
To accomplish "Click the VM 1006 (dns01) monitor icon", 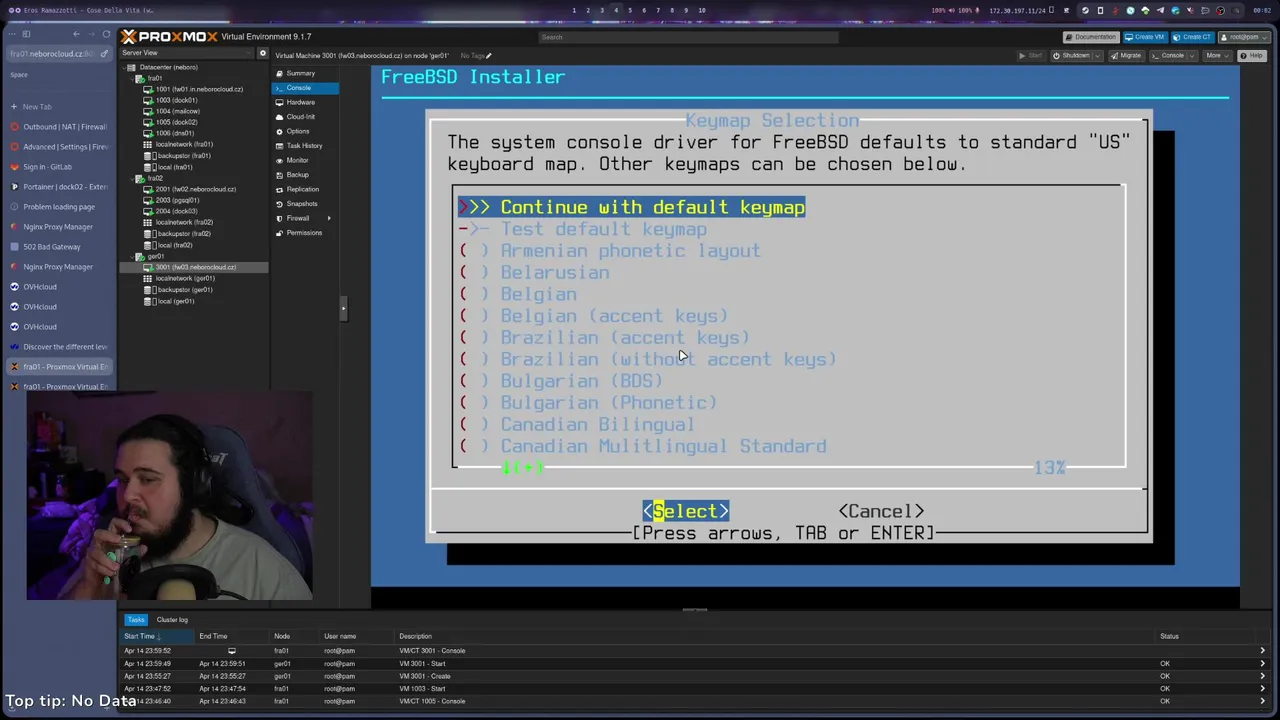I will [x=149, y=133].
